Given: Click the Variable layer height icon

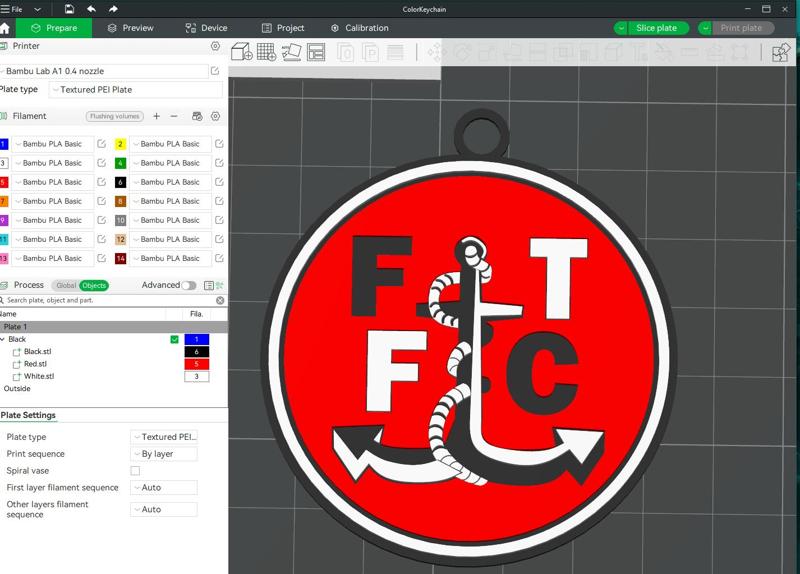Looking at the screenshot, I should click(395, 52).
